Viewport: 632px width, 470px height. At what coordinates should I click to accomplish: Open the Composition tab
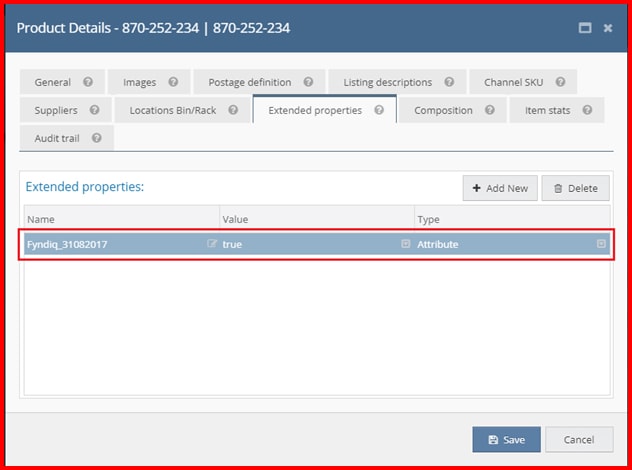click(453, 110)
